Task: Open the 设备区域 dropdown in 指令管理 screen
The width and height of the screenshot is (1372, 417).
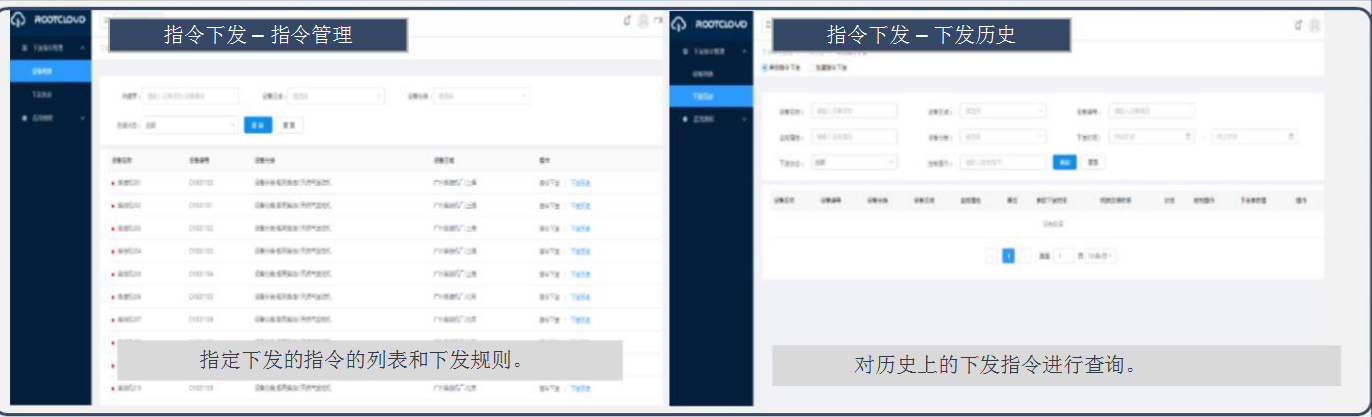Action: [x=336, y=96]
